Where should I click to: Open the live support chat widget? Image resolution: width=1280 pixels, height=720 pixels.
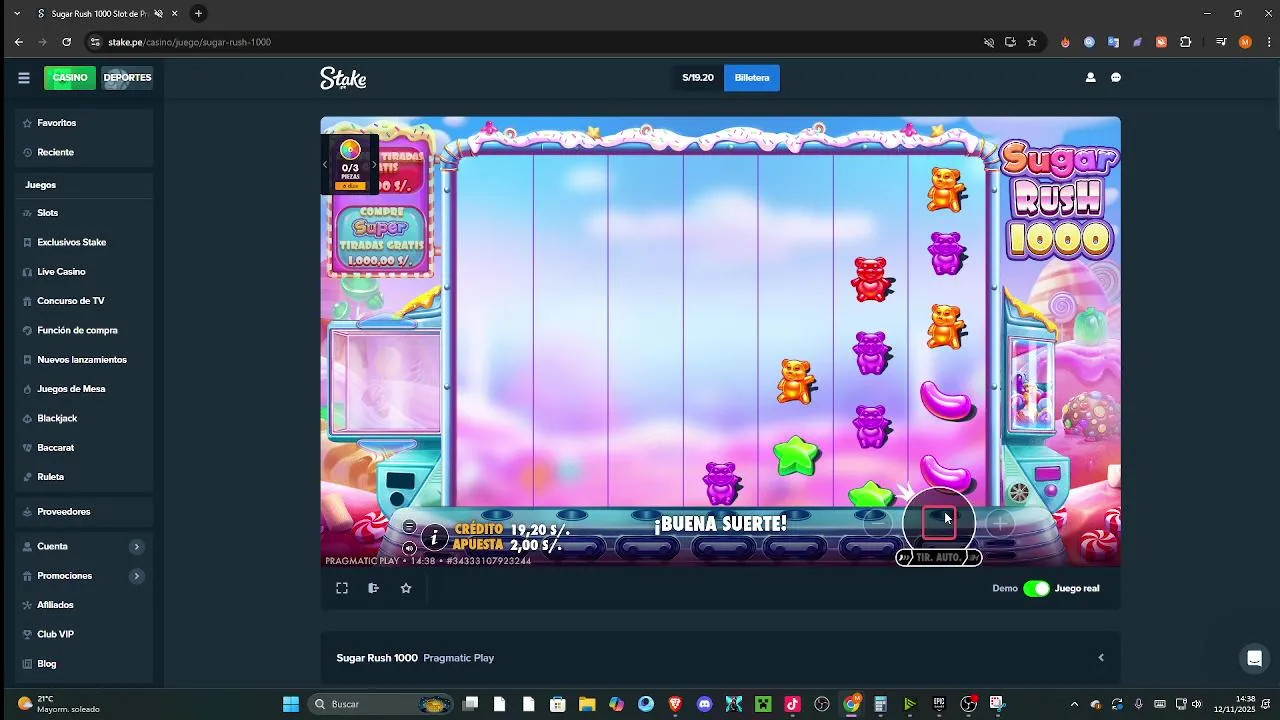(1254, 658)
